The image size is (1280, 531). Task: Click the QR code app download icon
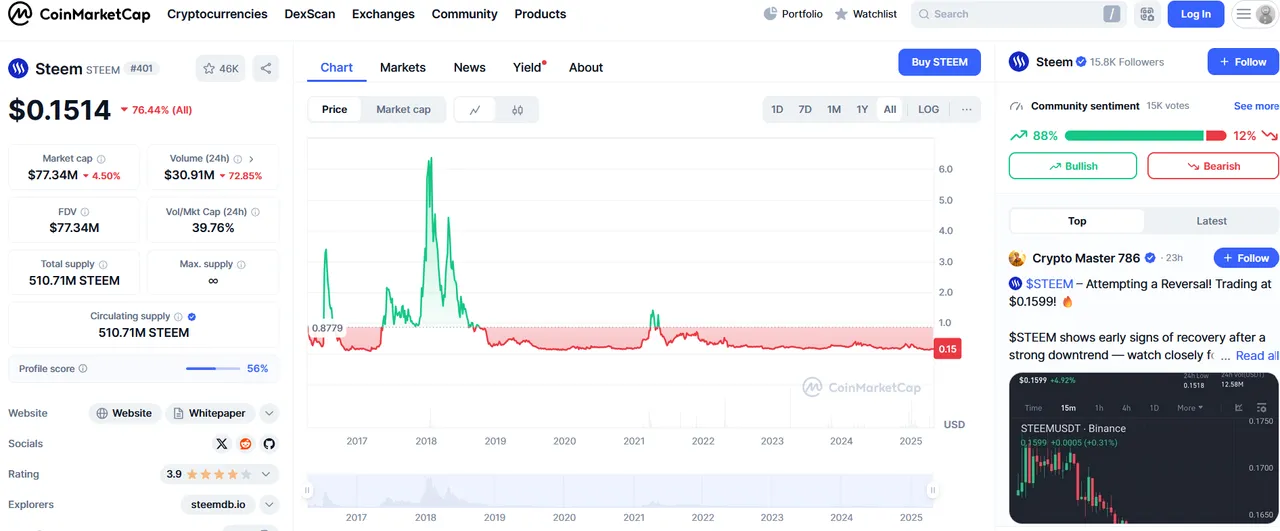[x=1147, y=14]
